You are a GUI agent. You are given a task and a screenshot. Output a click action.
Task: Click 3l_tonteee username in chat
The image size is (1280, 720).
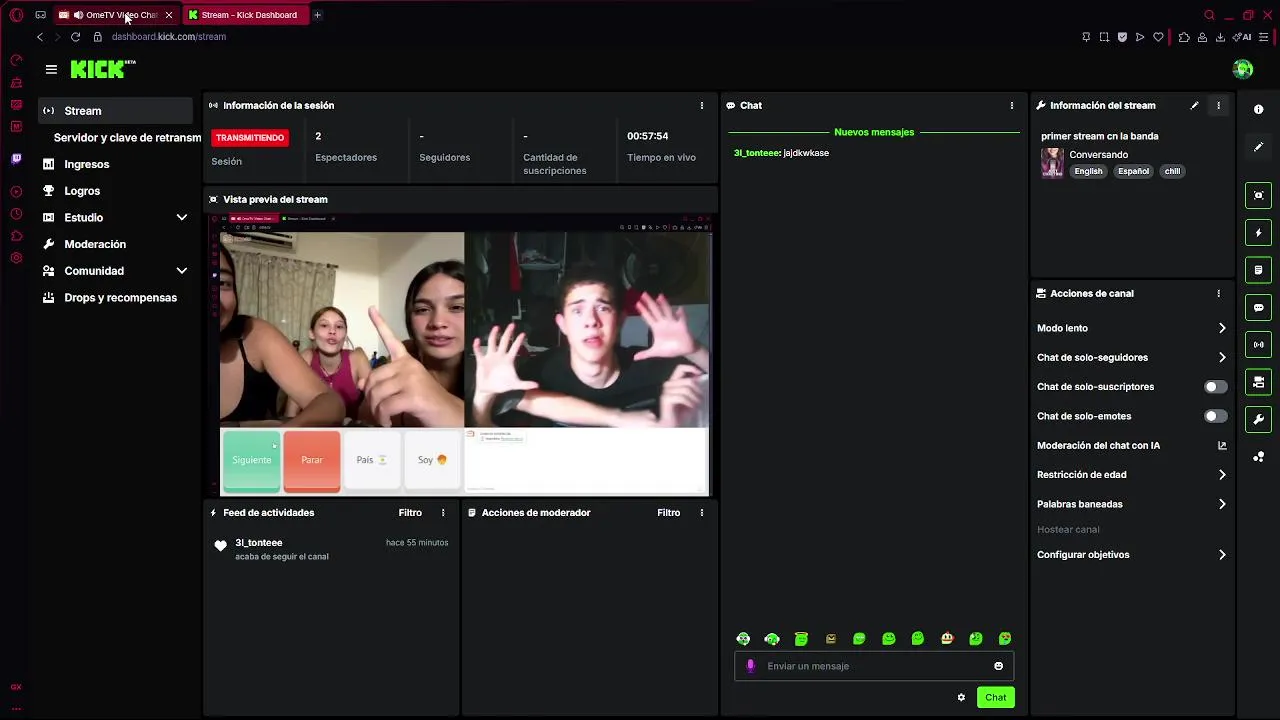pos(756,153)
